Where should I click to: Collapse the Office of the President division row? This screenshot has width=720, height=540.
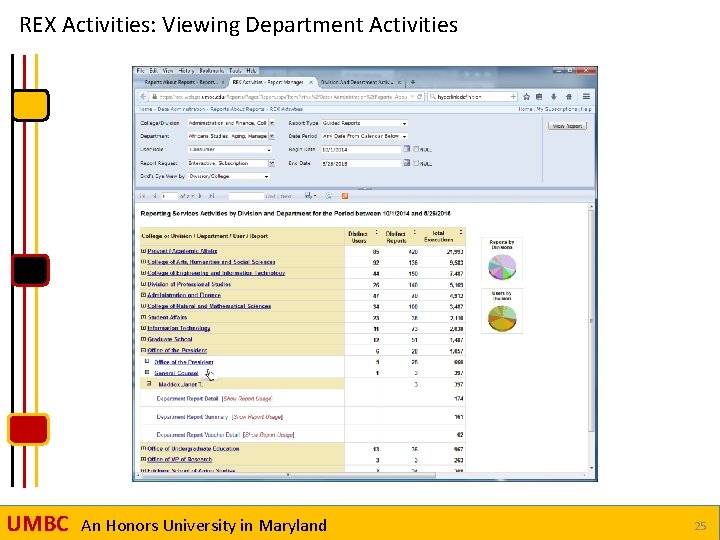(143, 350)
